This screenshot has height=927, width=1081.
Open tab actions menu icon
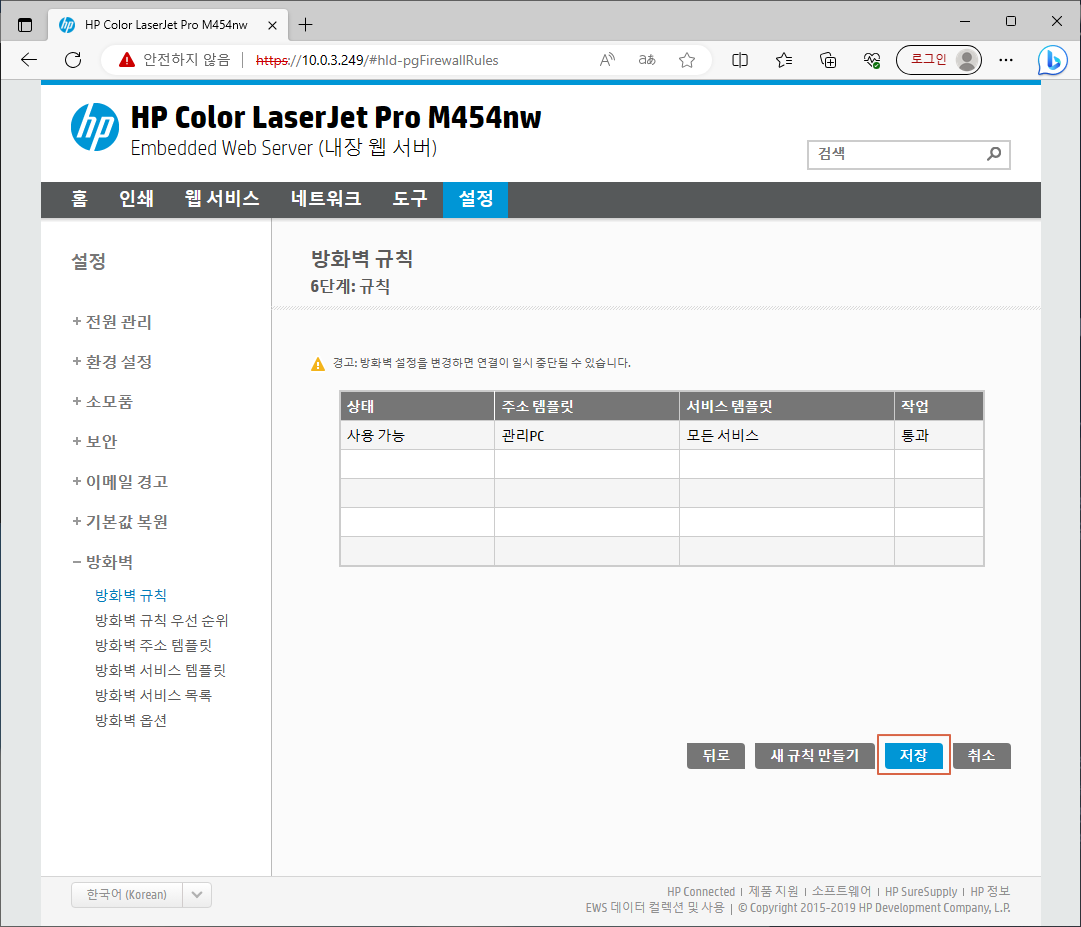point(25,25)
